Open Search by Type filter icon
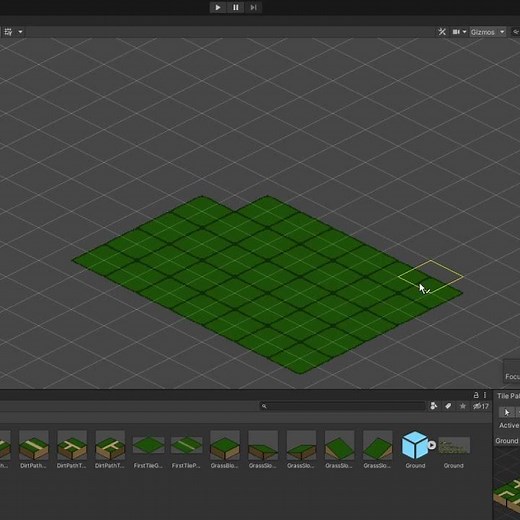The height and width of the screenshot is (520, 520). click(x=434, y=406)
